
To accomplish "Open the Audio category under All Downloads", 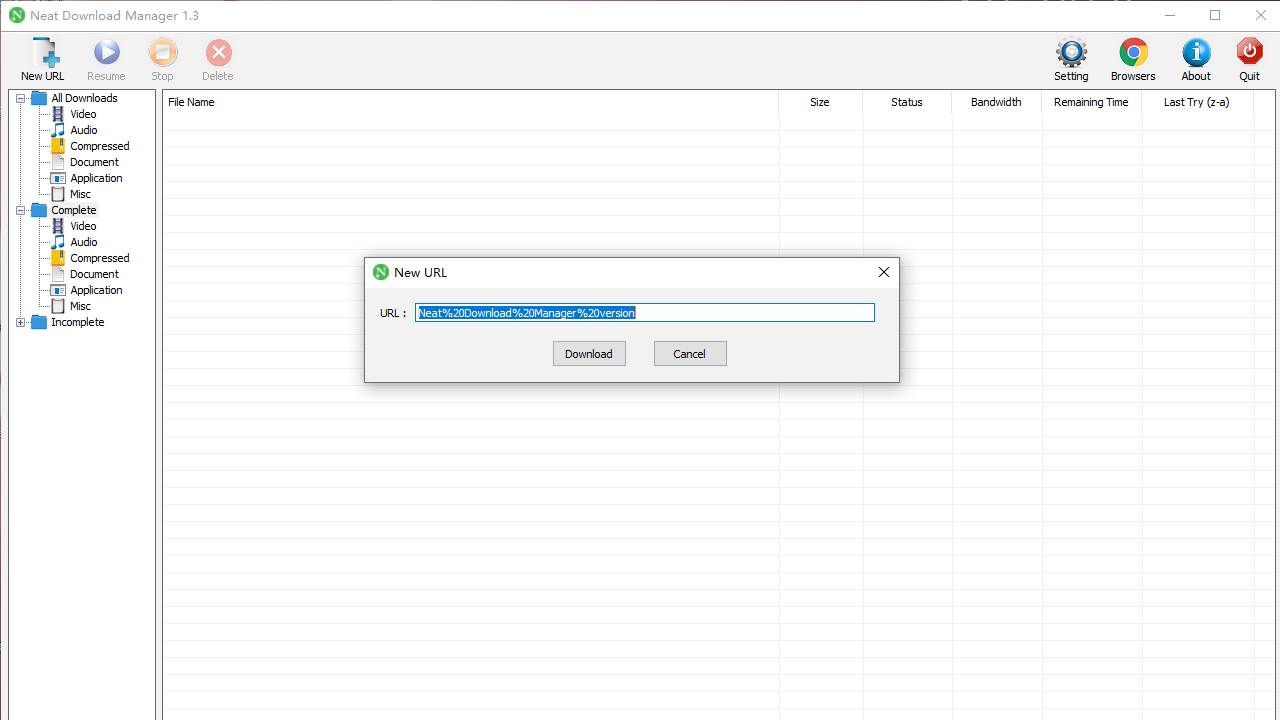I will click(x=83, y=129).
